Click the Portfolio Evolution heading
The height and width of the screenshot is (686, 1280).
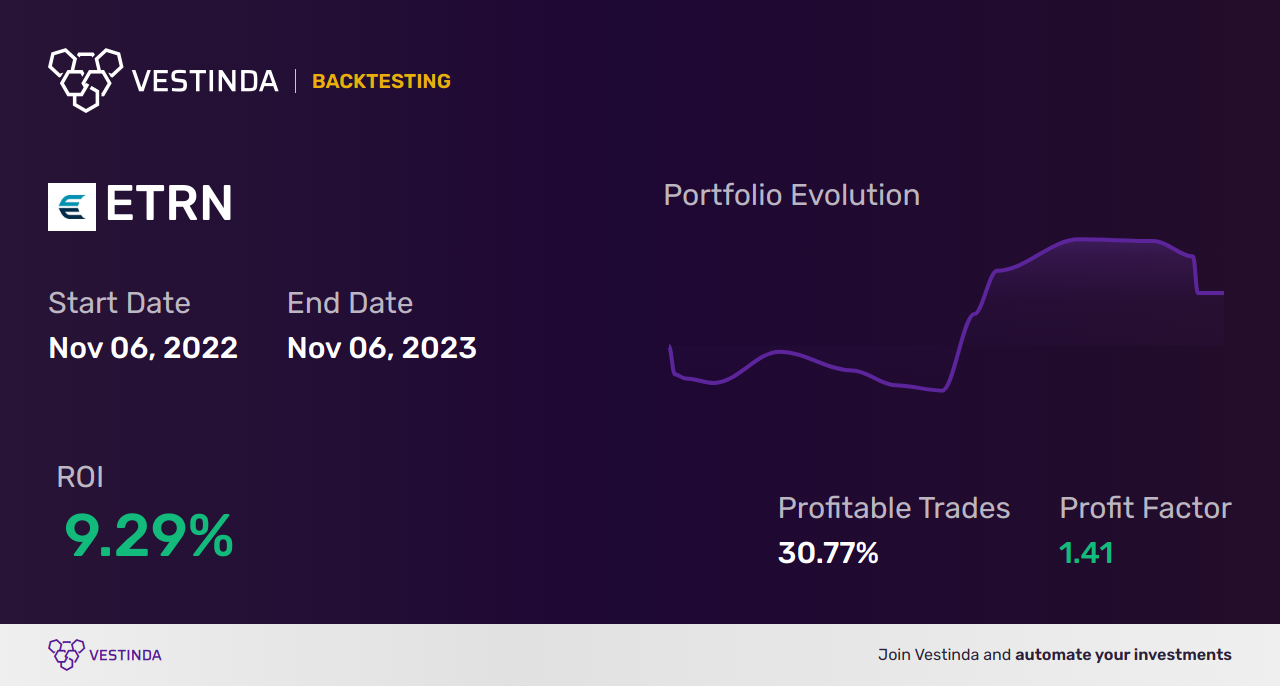coord(792,195)
